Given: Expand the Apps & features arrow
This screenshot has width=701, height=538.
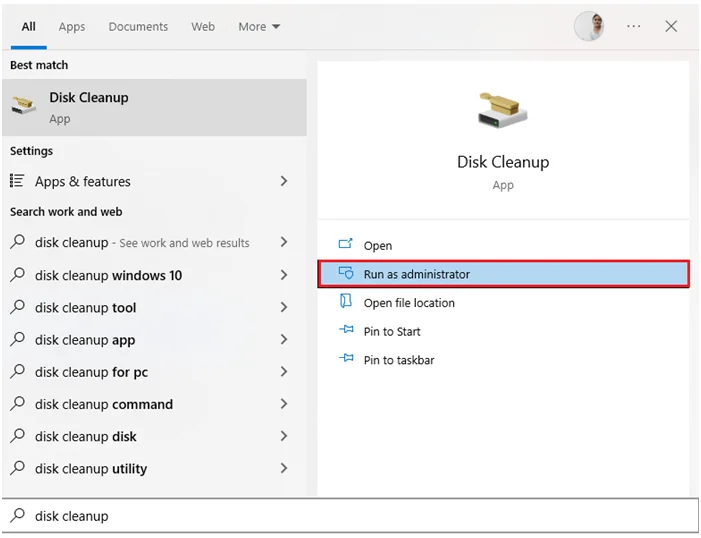Looking at the screenshot, I should [283, 181].
